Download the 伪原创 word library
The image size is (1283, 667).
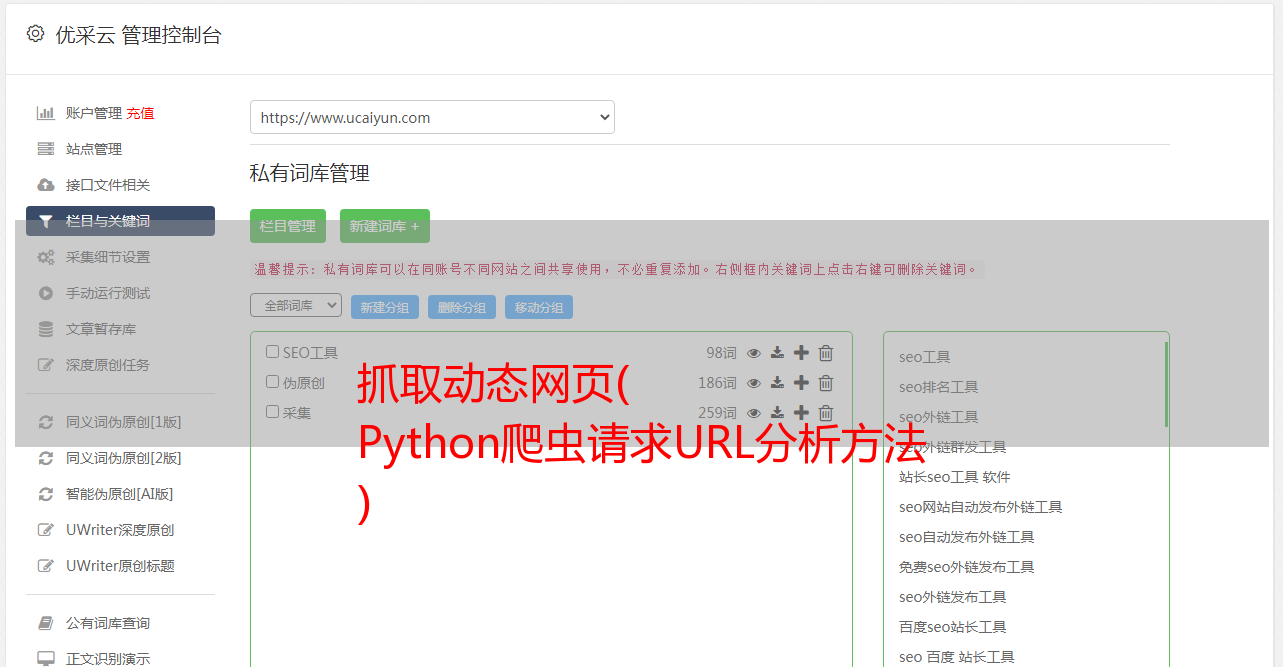777,383
